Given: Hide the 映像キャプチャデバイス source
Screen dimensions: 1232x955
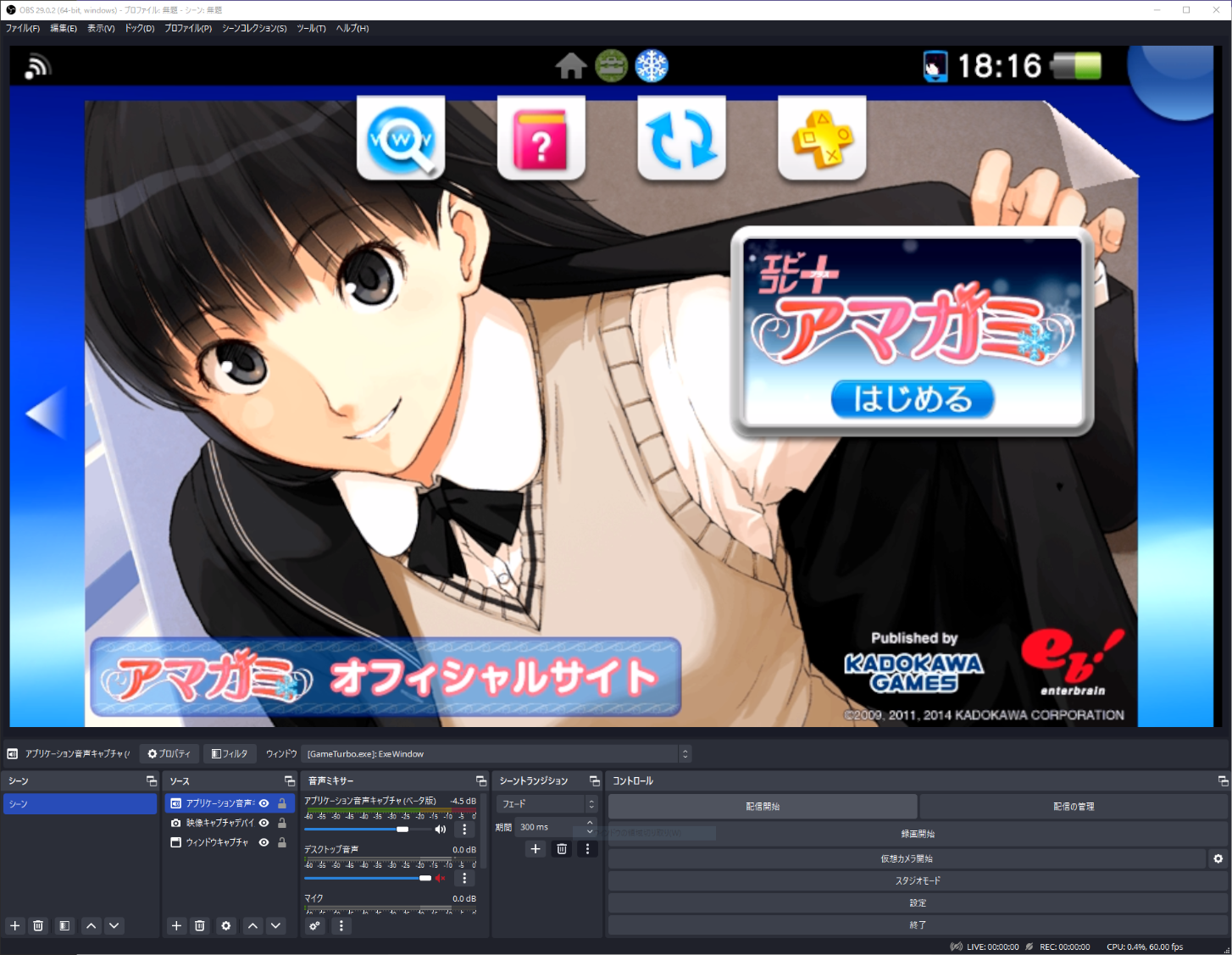Looking at the screenshot, I should pyautogui.click(x=264, y=823).
